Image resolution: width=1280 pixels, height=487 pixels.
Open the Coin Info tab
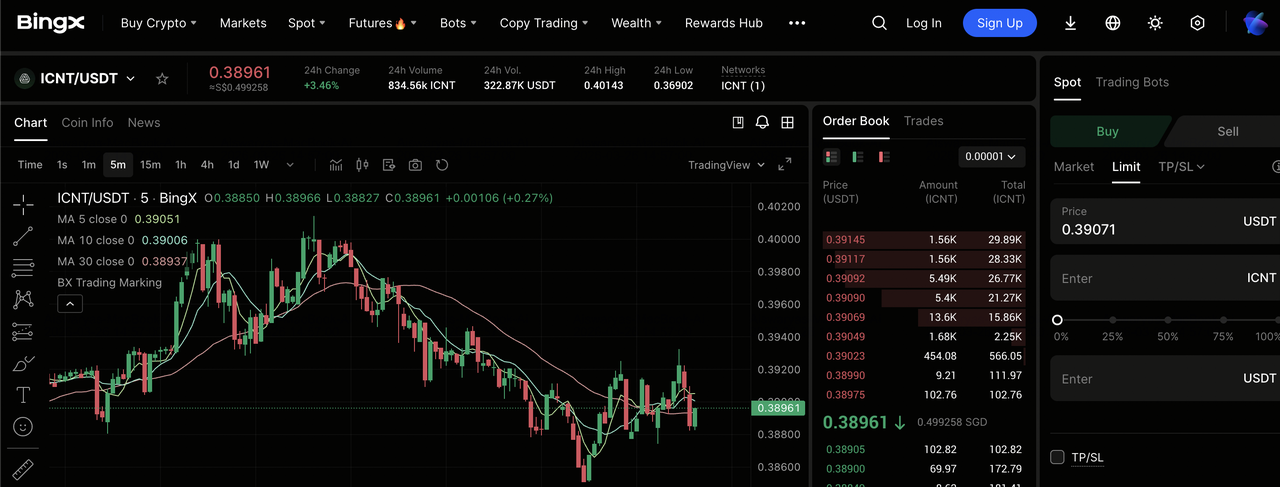[87, 122]
